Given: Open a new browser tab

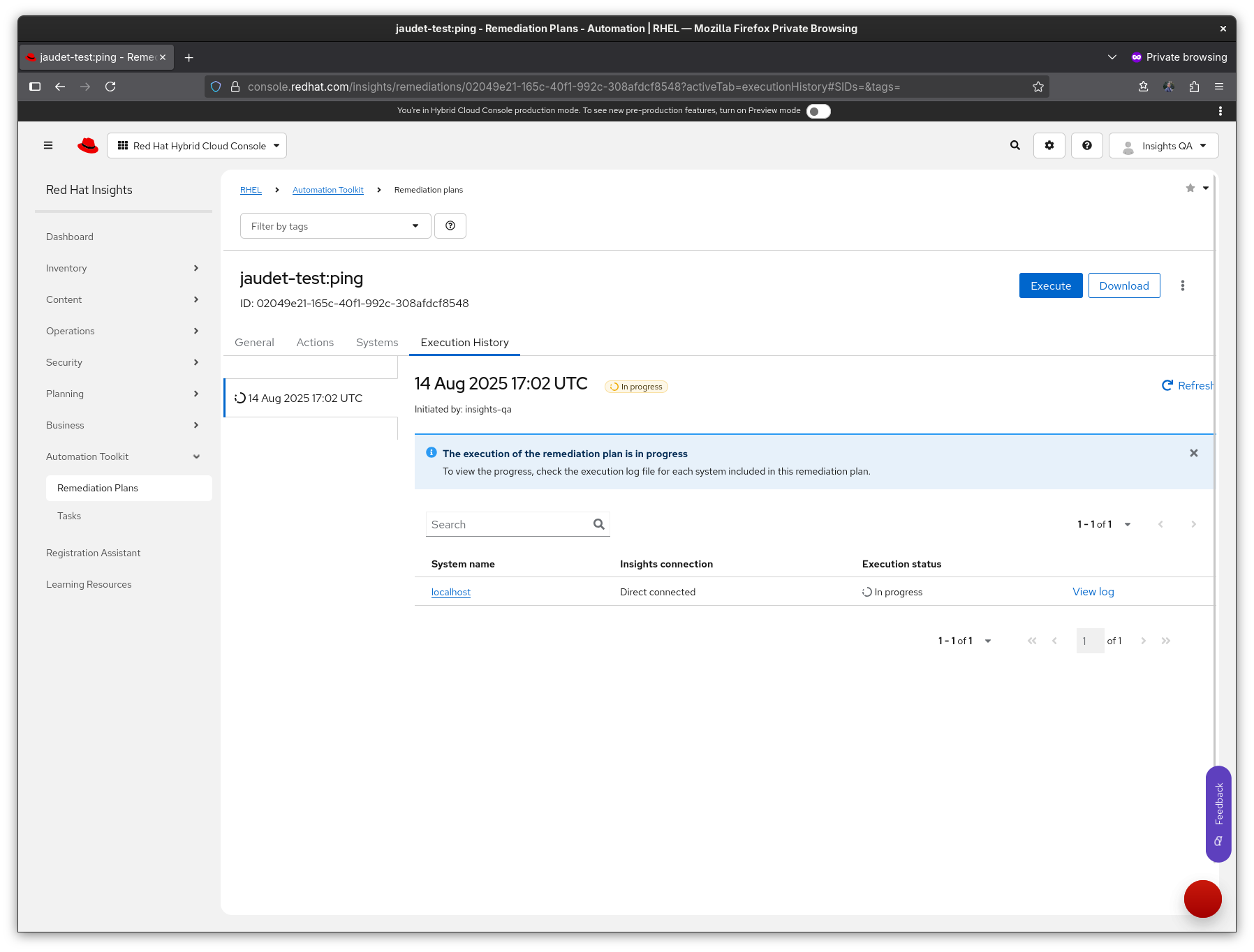Looking at the screenshot, I should click(189, 57).
